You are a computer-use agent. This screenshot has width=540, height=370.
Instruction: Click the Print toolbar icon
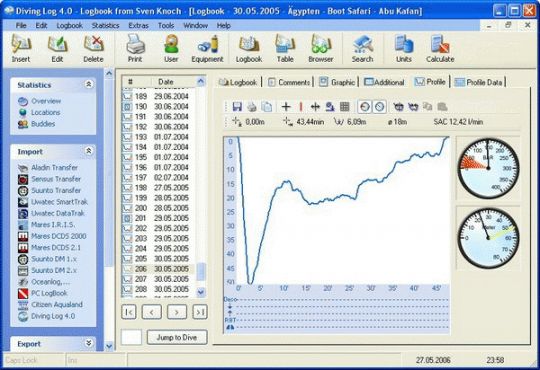coord(135,49)
